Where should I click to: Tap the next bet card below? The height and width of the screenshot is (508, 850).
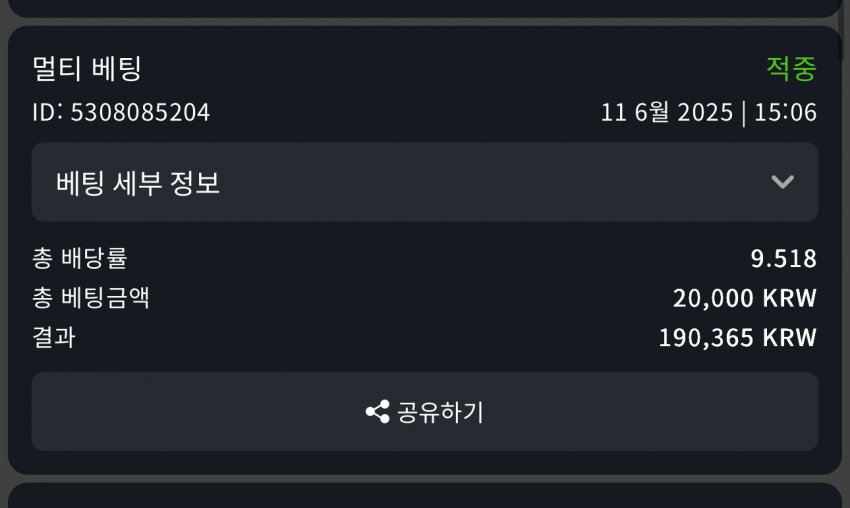tap(424, 496)
